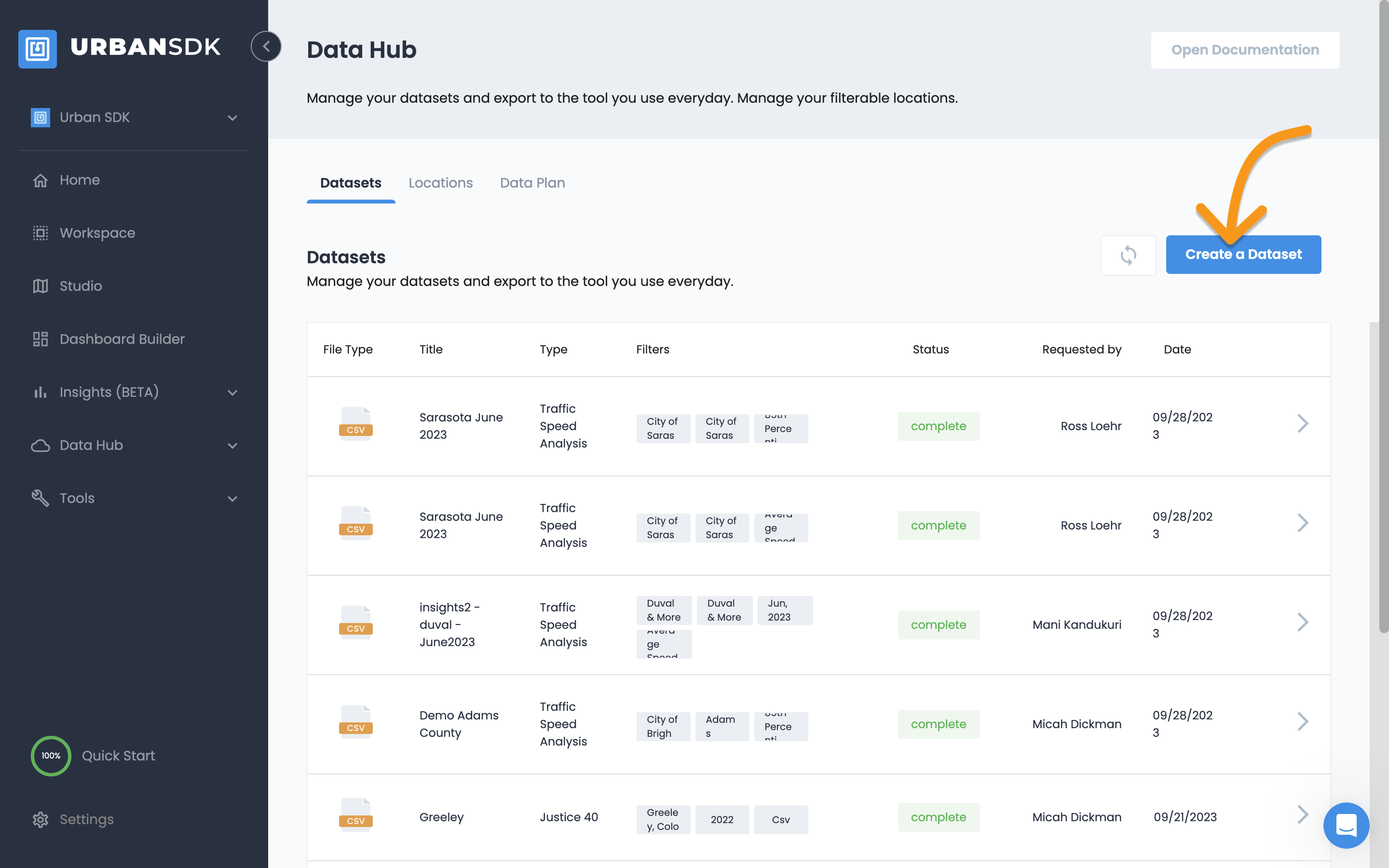
Task: Open details arrow for Demo Adams County
Action: click(1302, 721)
